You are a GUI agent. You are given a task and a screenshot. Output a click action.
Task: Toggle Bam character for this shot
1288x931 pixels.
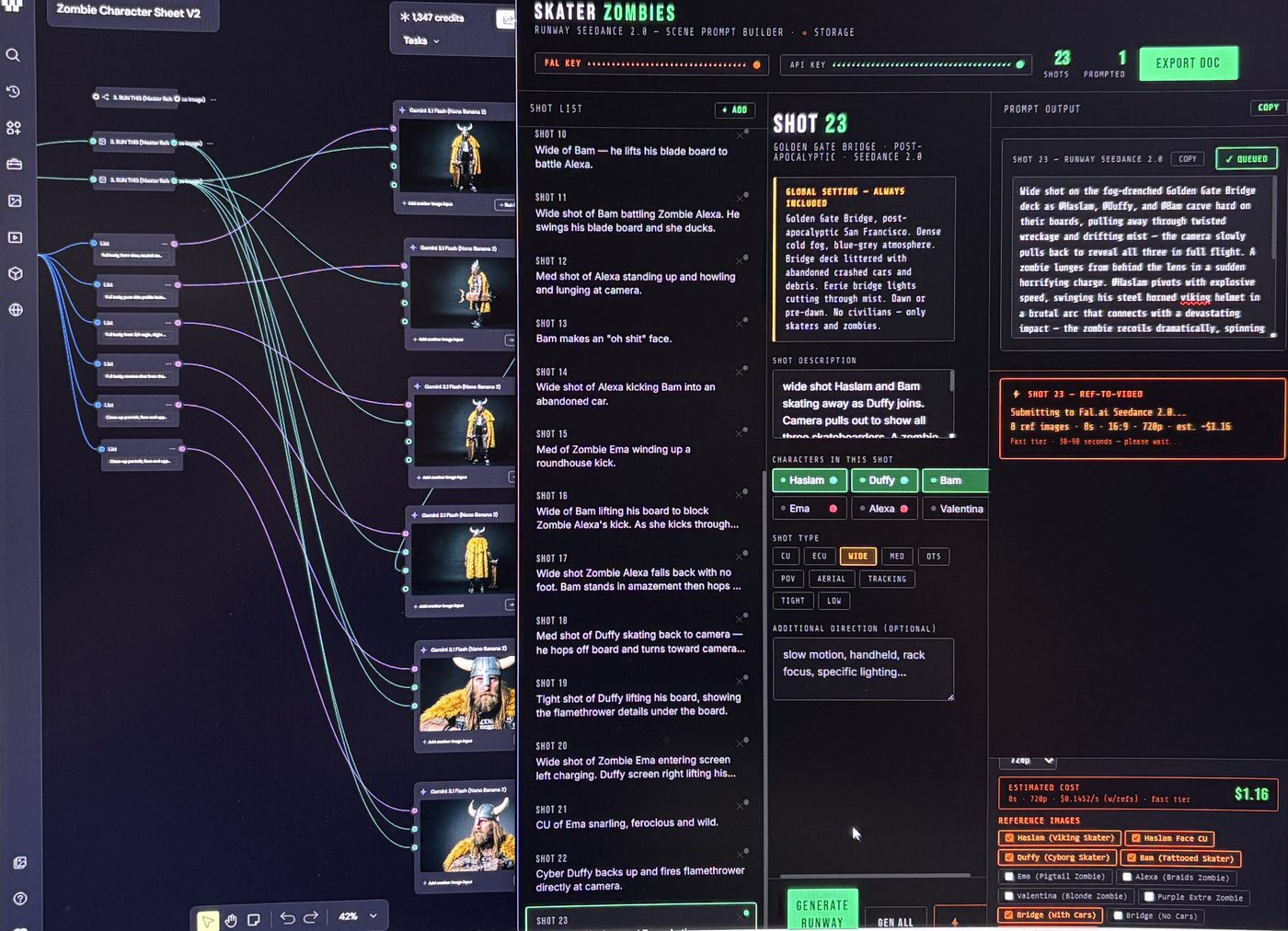954,480
